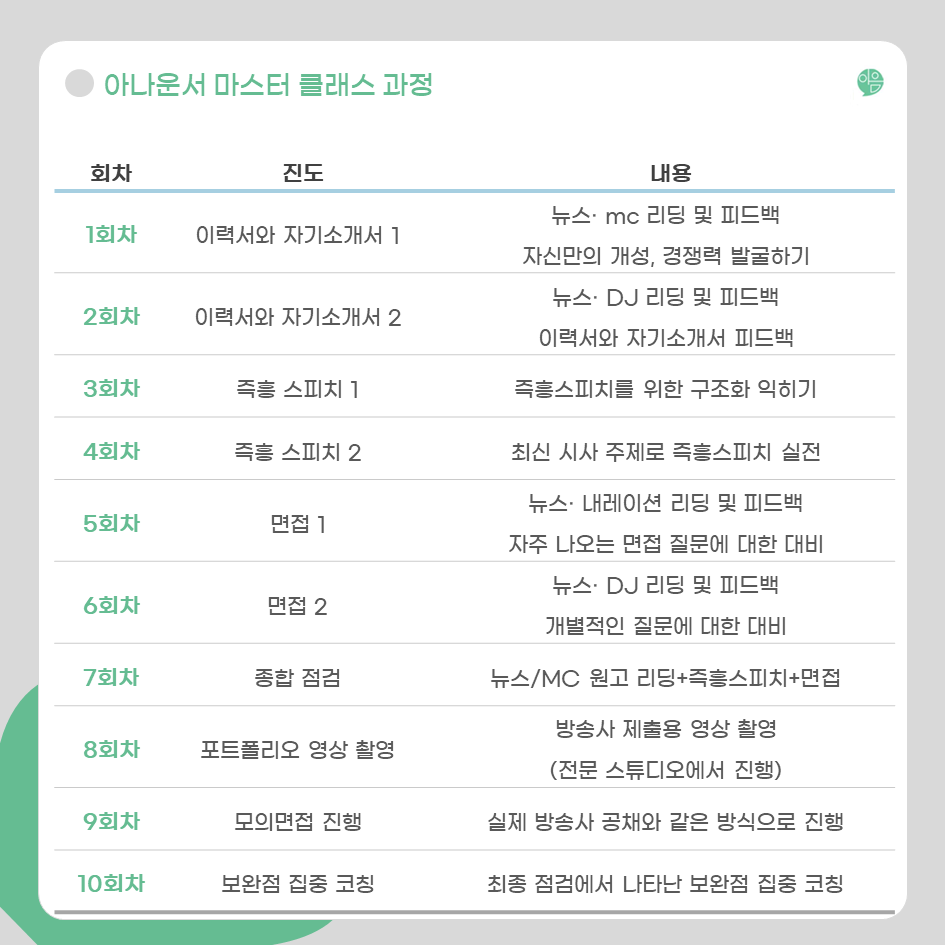
Task: Click the 모의면접 진행 progress cell
Action: tap(297, 821)
